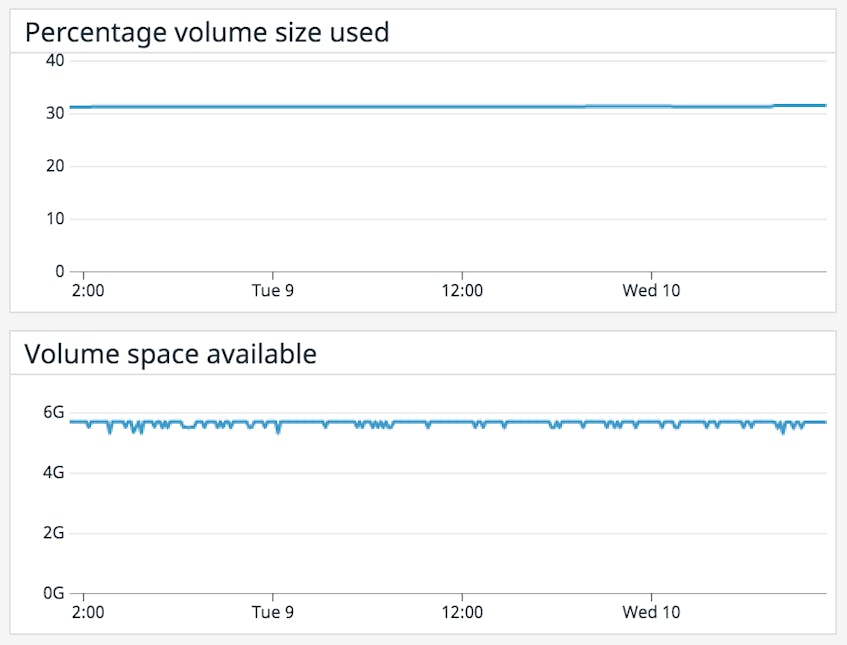This screenshot has width=847, height=645.
Task: Select the 'Wed 10' tick in the top chart
Action: 651,291
